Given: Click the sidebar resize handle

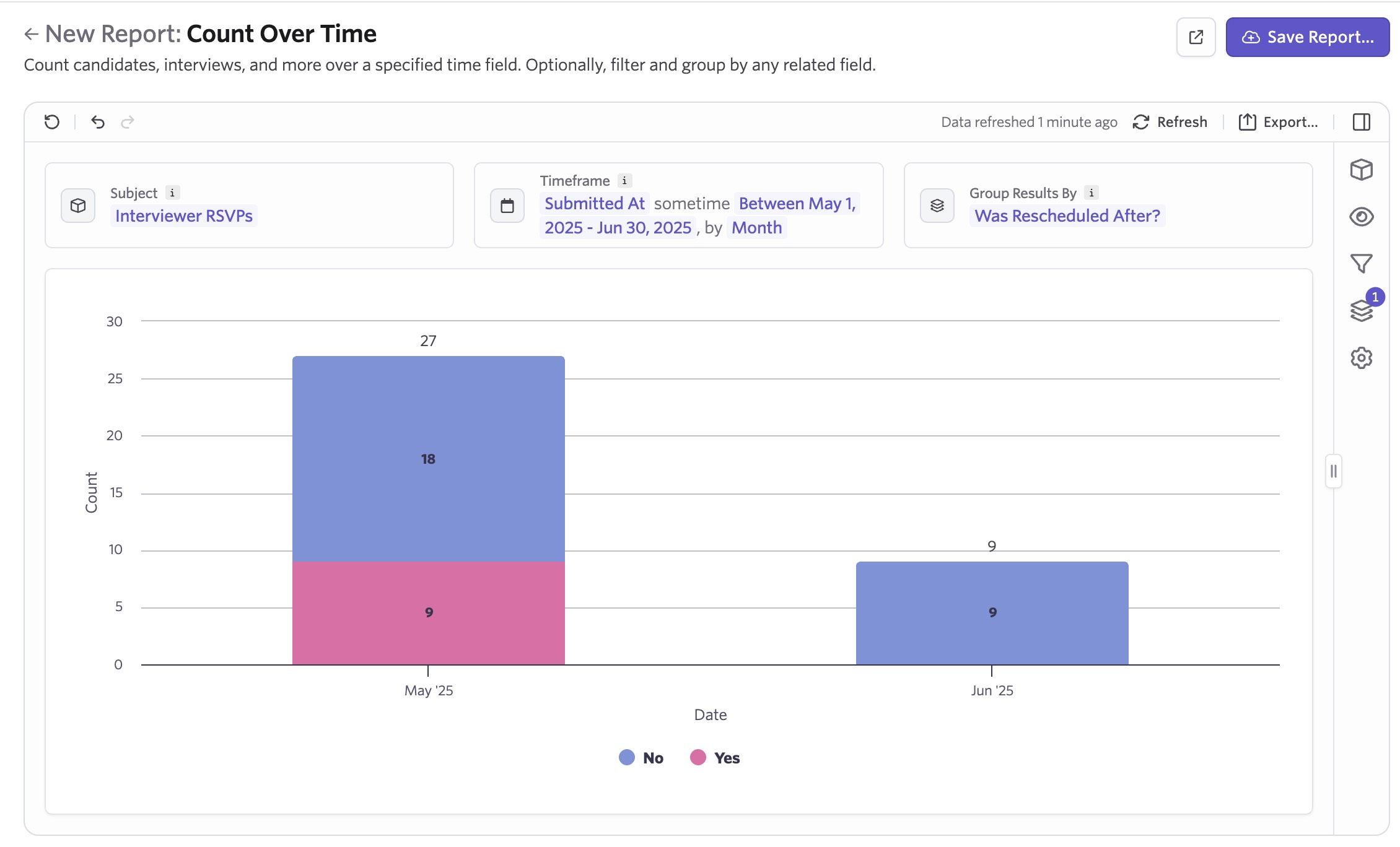Looking at the screenshot, I should [x=1334, y=472].
